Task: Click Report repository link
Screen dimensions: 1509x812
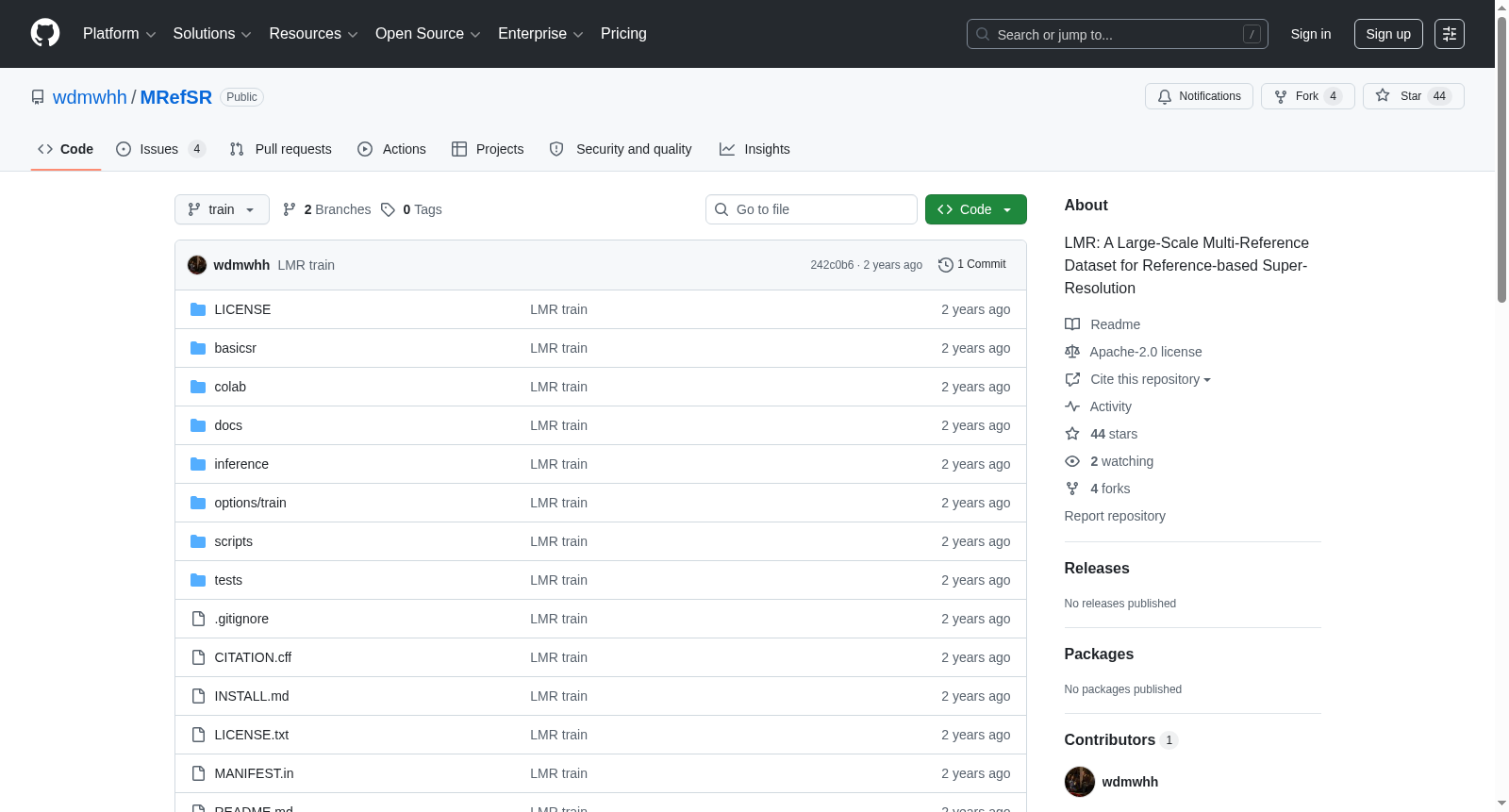Action: (1115, 516)
